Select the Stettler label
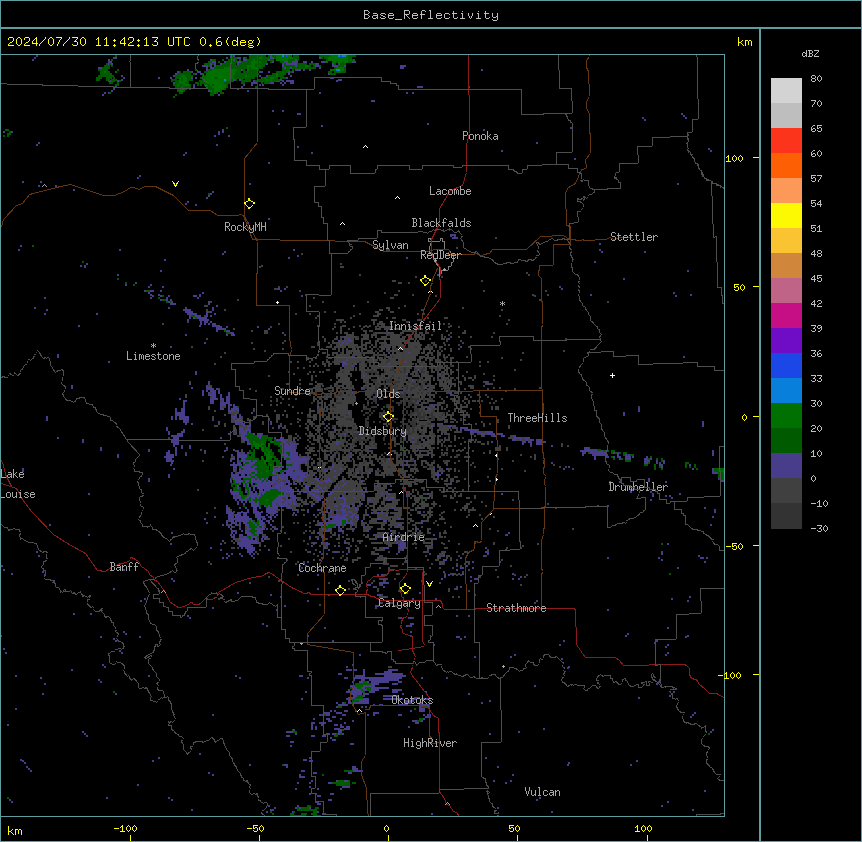Viewport: 862px width, 842px height. coord(634,237)
